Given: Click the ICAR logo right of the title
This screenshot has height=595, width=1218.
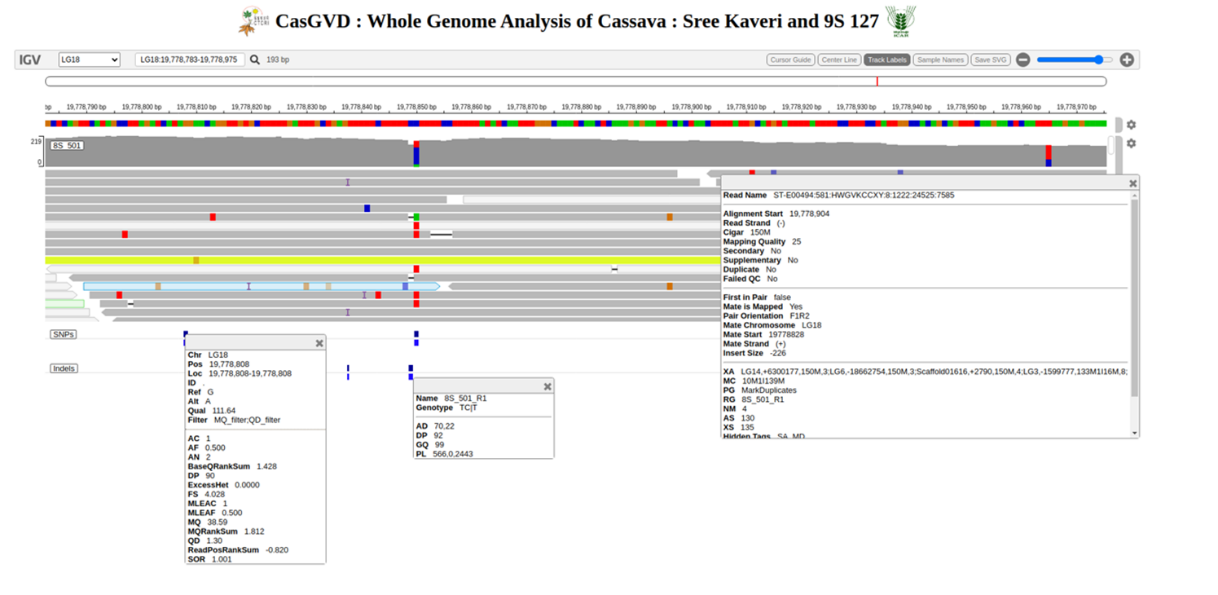Looking at the screenshot, I should pyautogui.click(x=901, y=20).
